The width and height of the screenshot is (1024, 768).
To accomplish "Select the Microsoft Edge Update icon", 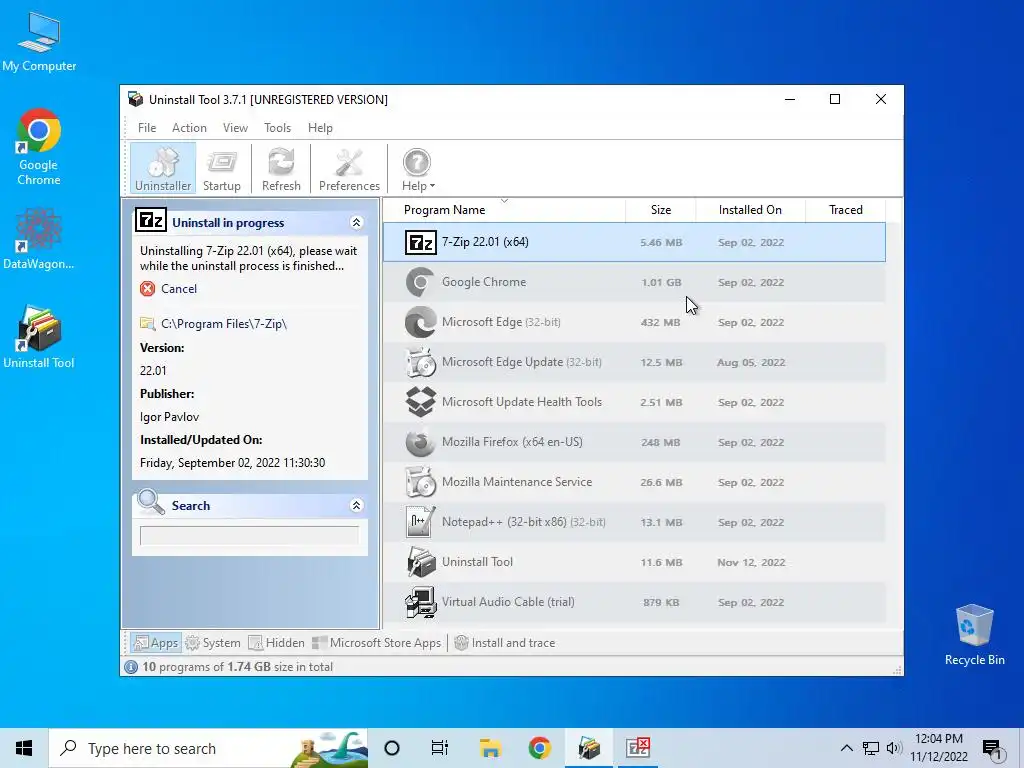I will [x=421, y=362].
